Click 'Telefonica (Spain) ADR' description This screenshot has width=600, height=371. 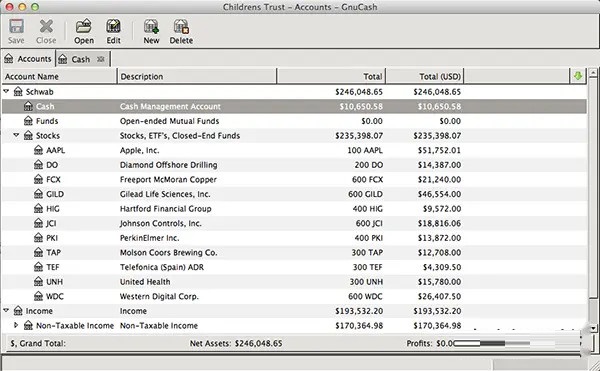pos(161,267)
